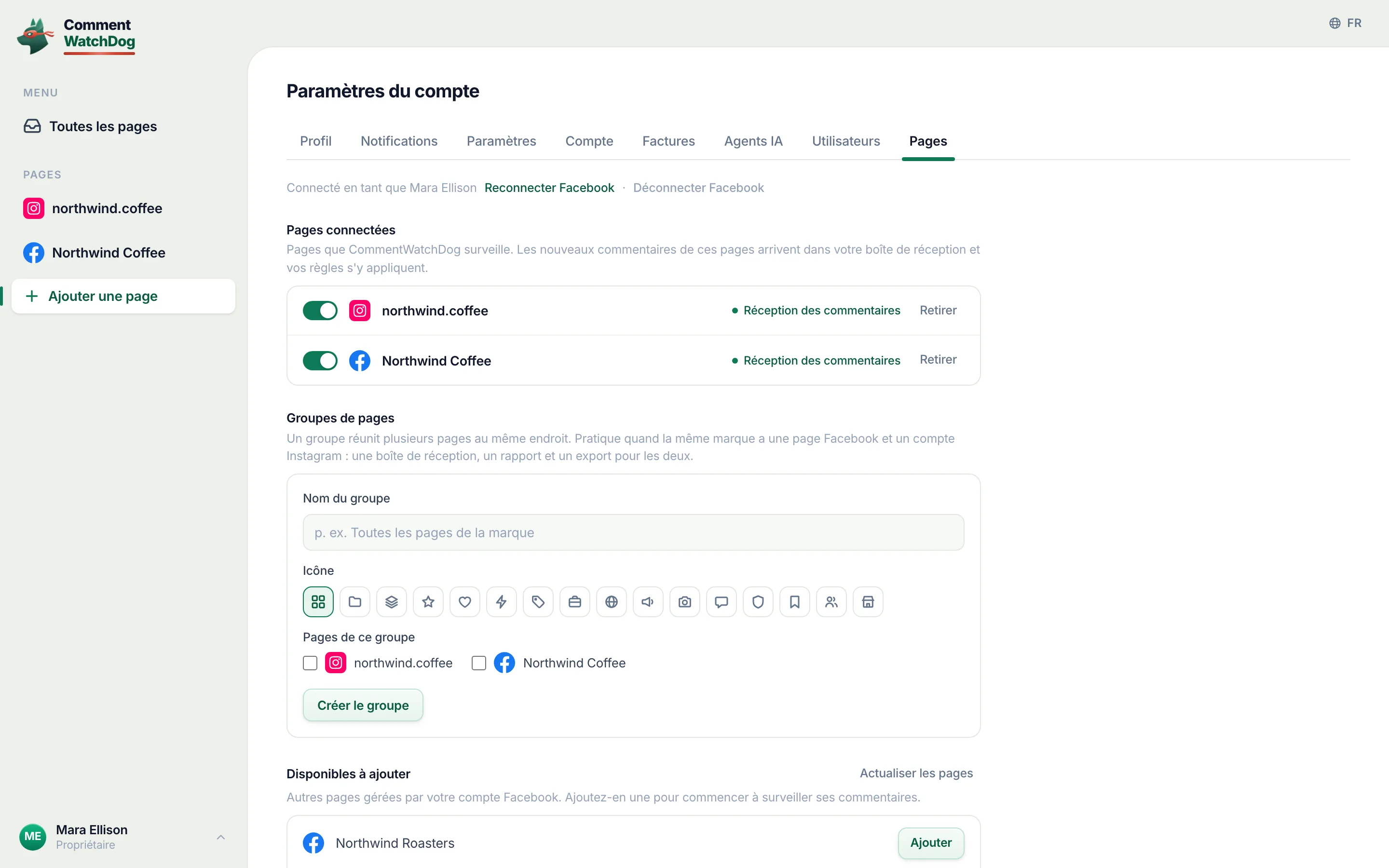Choose the folder icon for the group

point(354,602)
